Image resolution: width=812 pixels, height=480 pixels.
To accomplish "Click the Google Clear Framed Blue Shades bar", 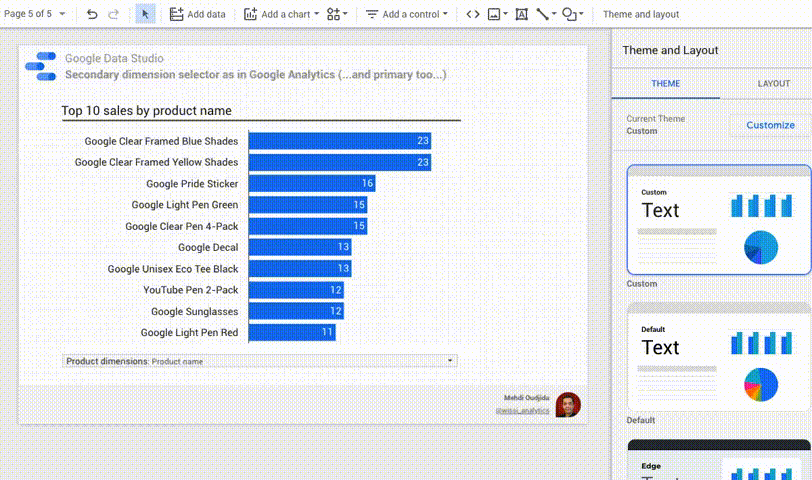I will point(340,141).
